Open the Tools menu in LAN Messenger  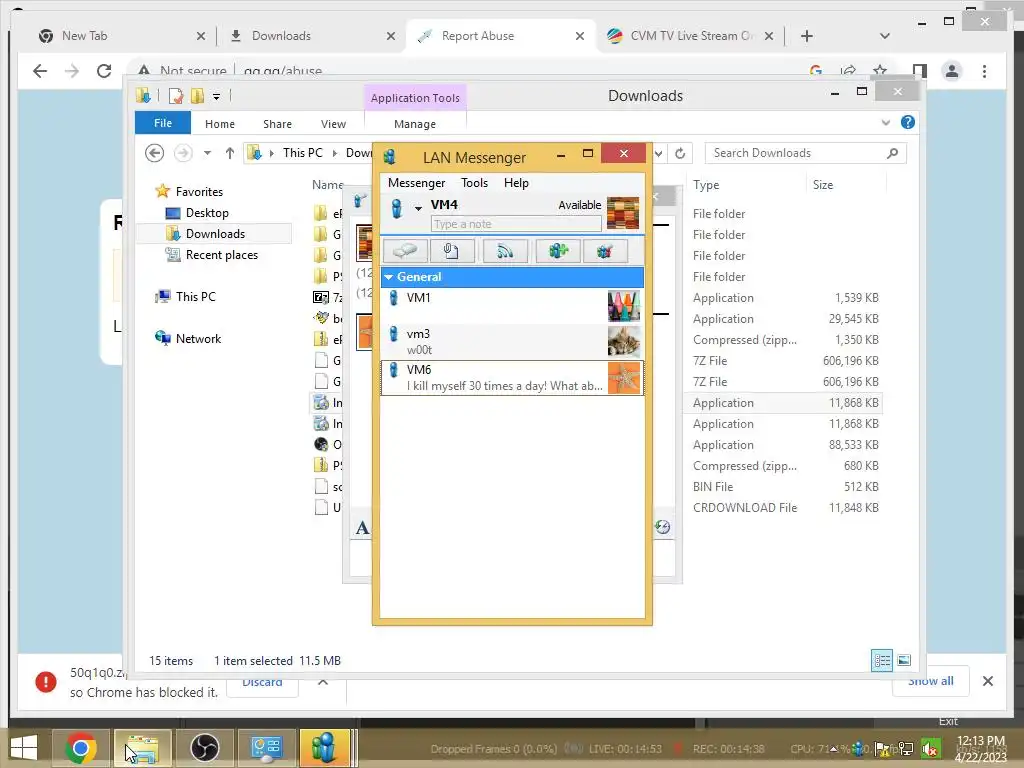(474, 183)
